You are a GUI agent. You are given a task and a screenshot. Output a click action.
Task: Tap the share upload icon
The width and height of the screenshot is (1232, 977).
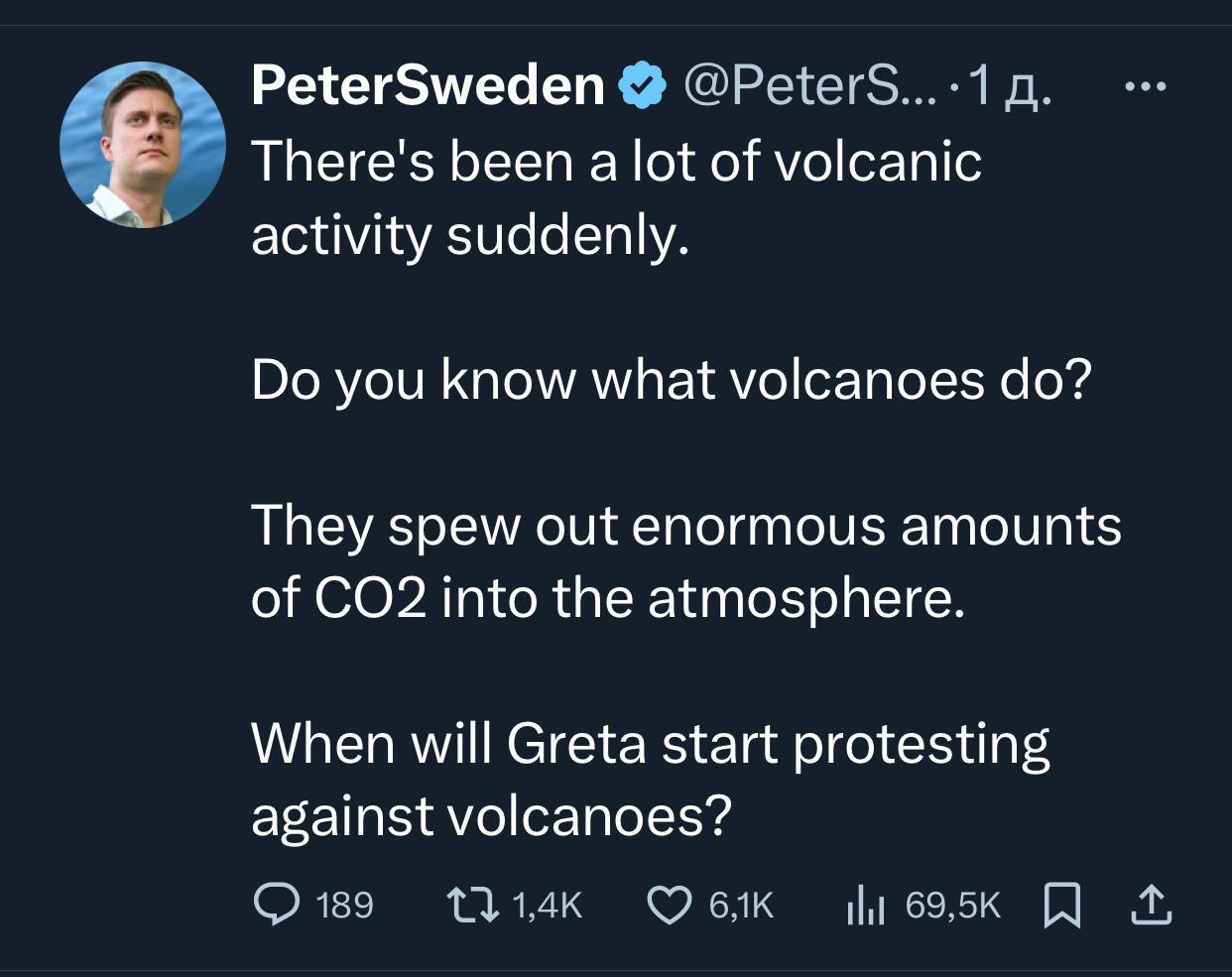tap(1151, 904)
